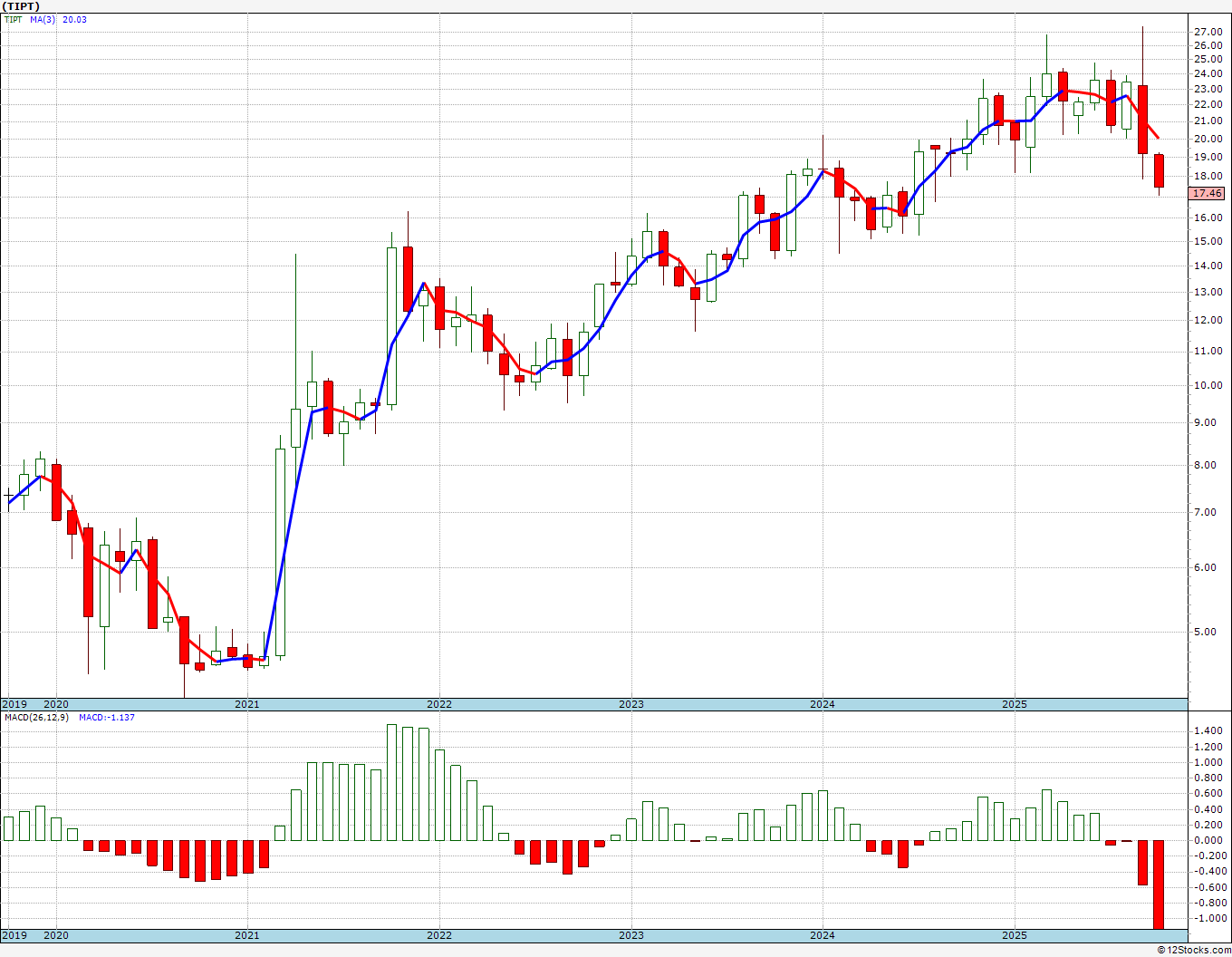Image resolution: width=1232 pixels, height=957 pixels.
Task: Click the final red MACD histogram bar
Action: 1159,884
